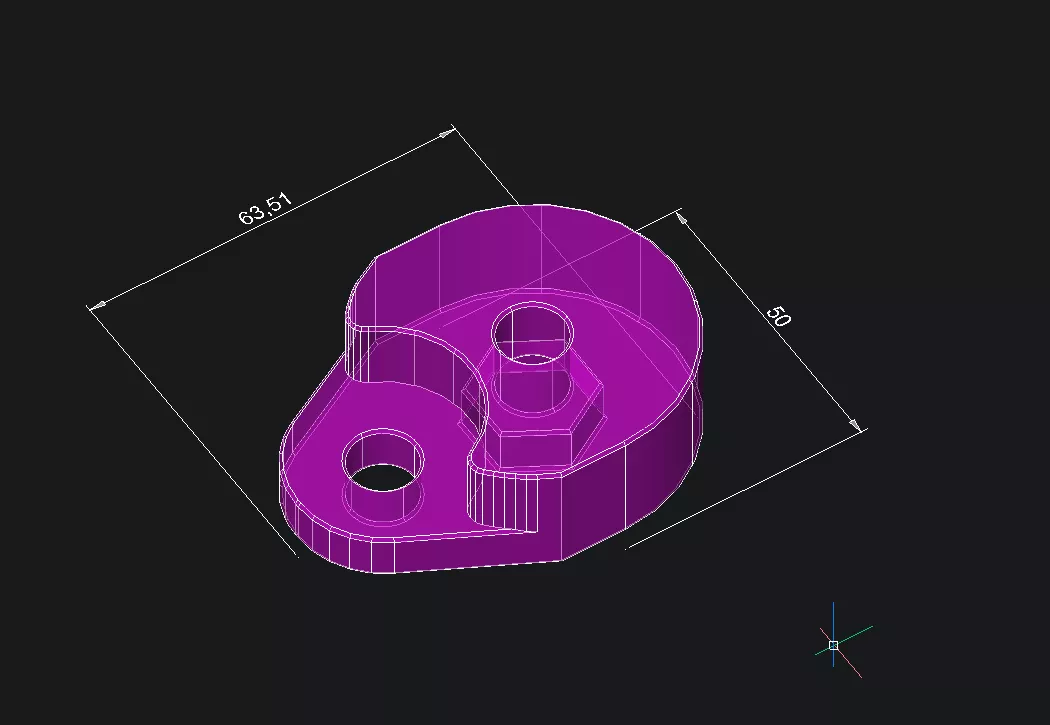Click the left arrowhead of 63.51 dimension
The image size is (1050, 725).
pyautogui.click(x=97, y=305)
